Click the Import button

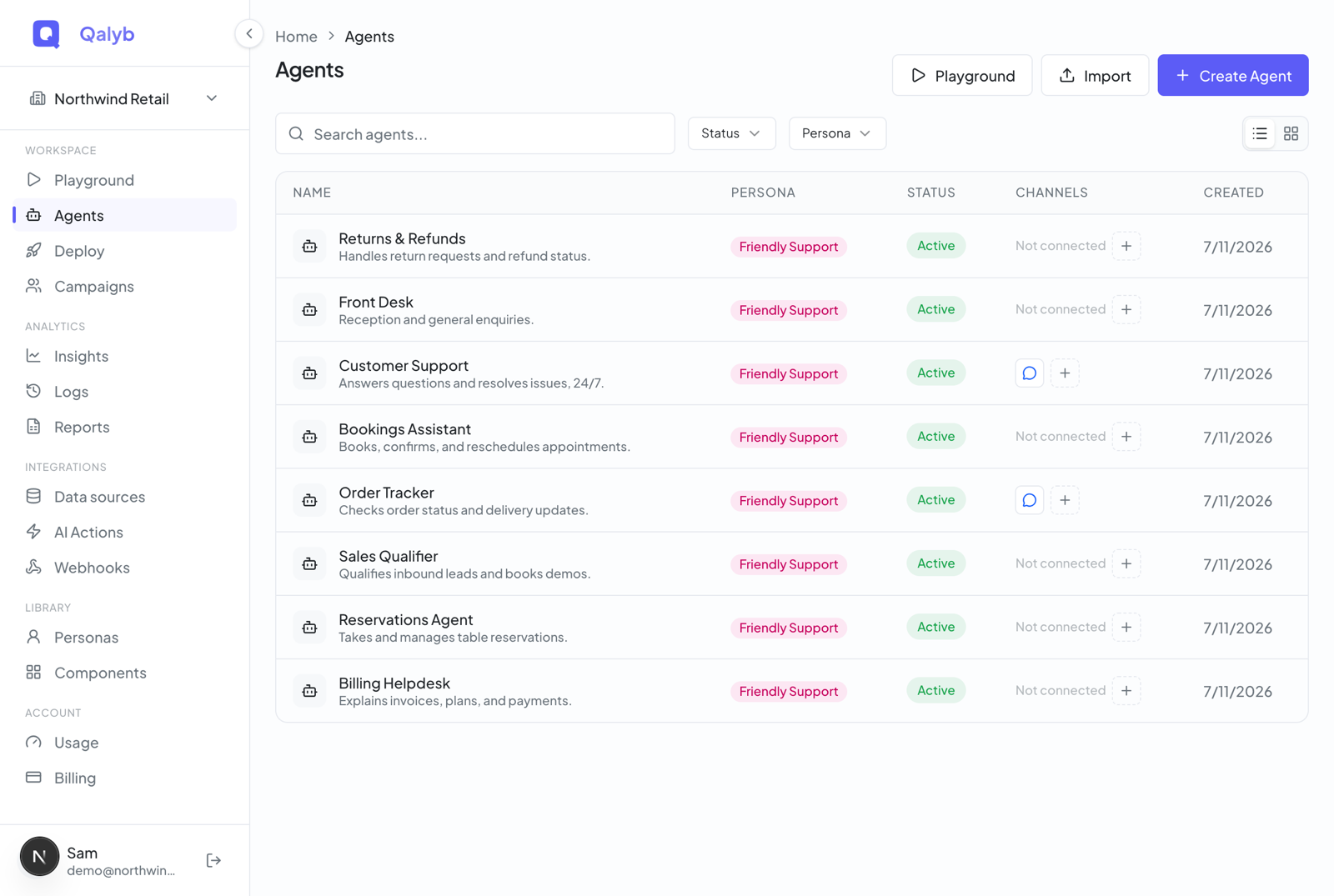tap(1095, 76)
